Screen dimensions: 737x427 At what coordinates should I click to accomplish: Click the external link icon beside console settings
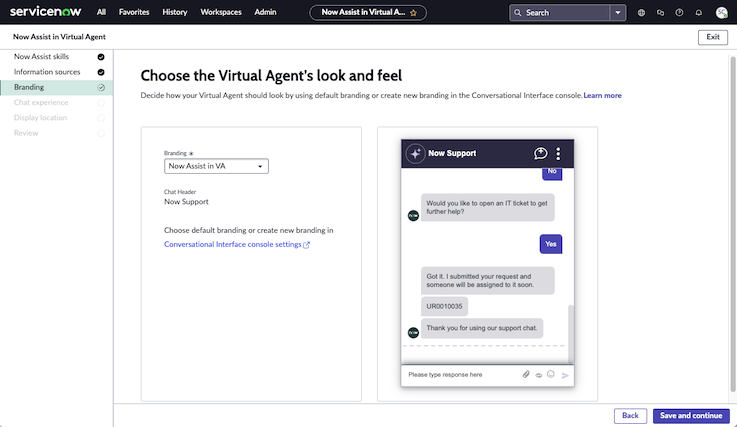pyautogui.click(x=306, y=245)
